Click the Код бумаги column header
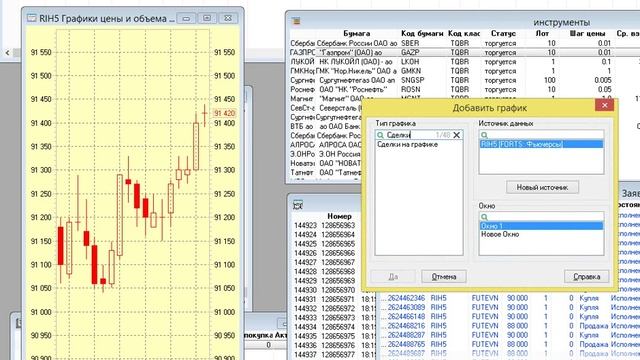The width and height of the screenshot is (640, 360). [x=422, y=33]
